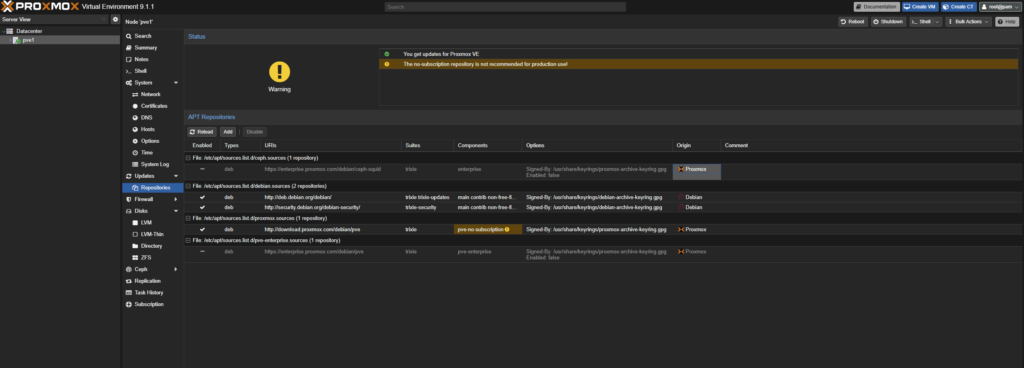Collapse the System menu arrow
Viewport: 1024px width, 368px height.
pos(176,83)
